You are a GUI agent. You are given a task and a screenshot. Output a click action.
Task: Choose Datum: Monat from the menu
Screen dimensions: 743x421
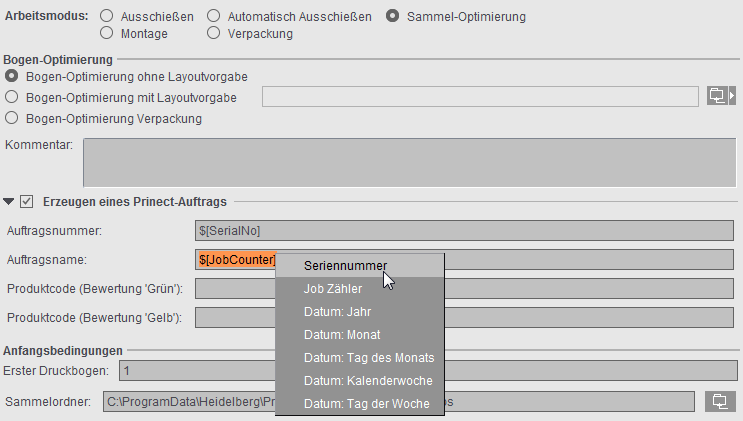coord(360,335)
